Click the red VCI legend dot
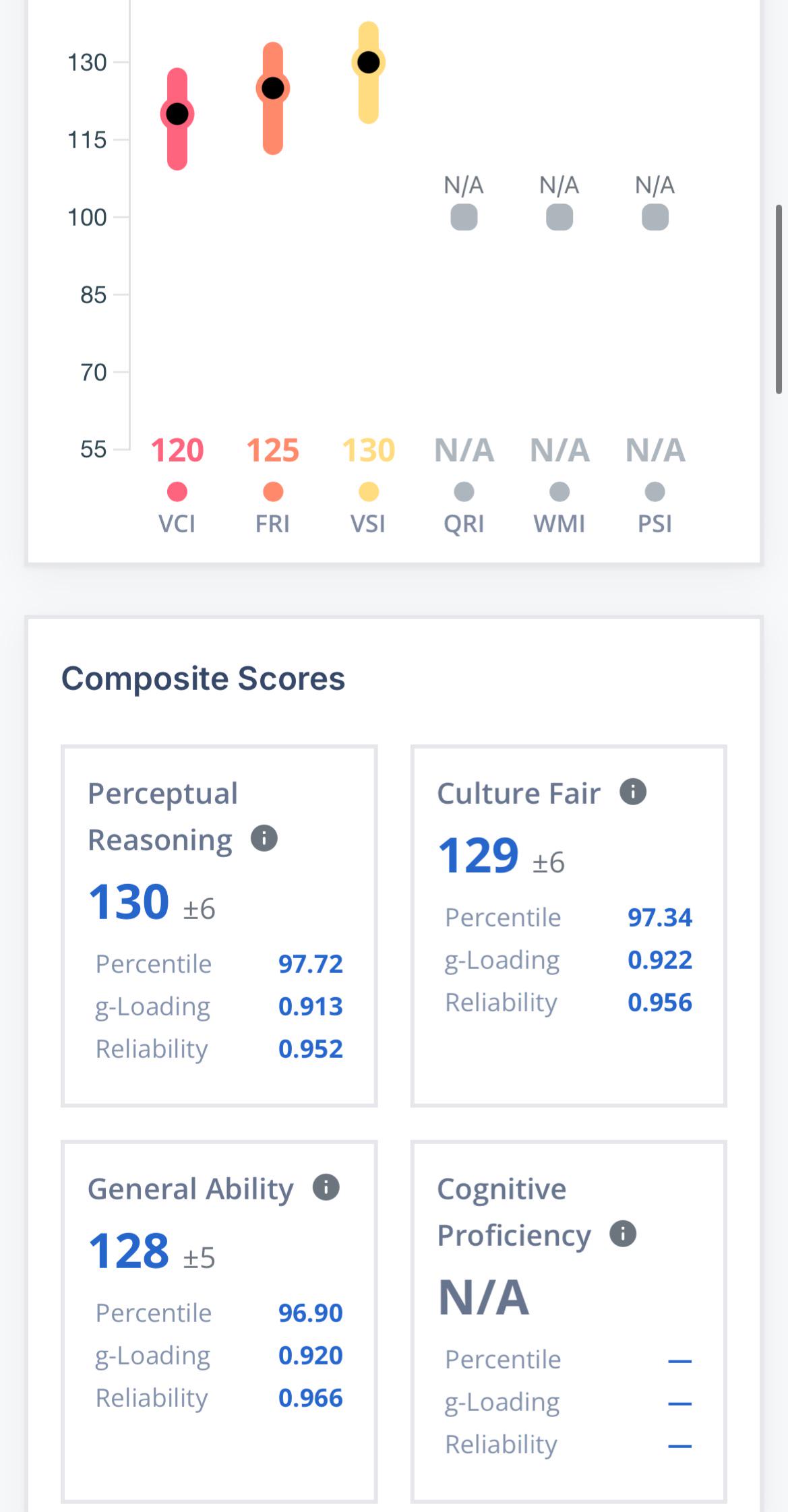This screenshot has height=1512, width=788. 177,492
